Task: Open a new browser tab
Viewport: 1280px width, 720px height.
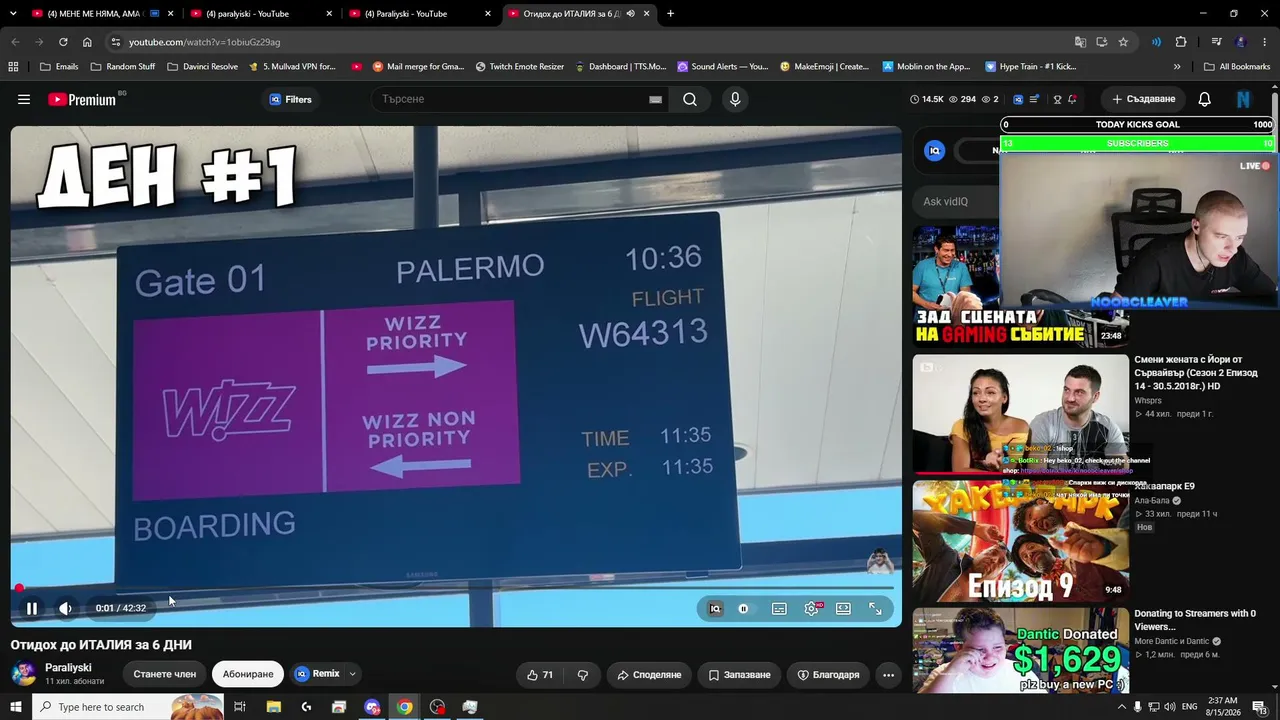Action: (670, 14)
